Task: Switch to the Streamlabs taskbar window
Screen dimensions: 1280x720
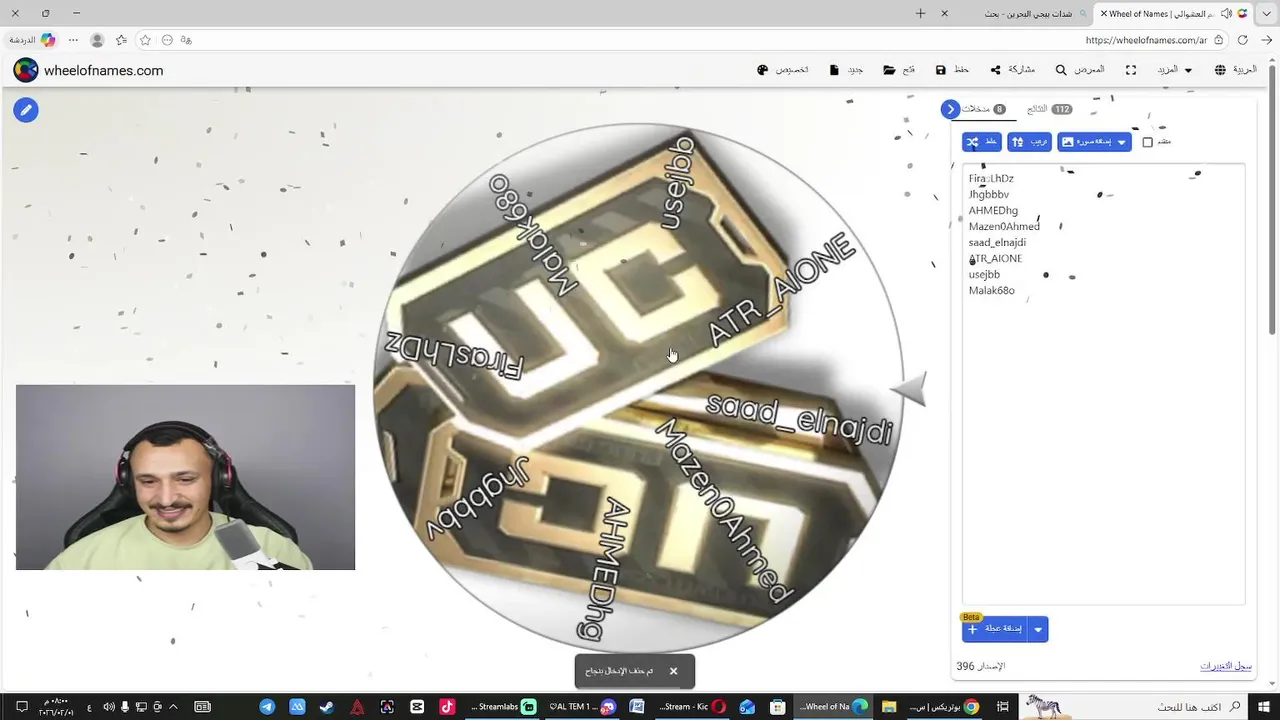Action: click(x=503, y=707)
